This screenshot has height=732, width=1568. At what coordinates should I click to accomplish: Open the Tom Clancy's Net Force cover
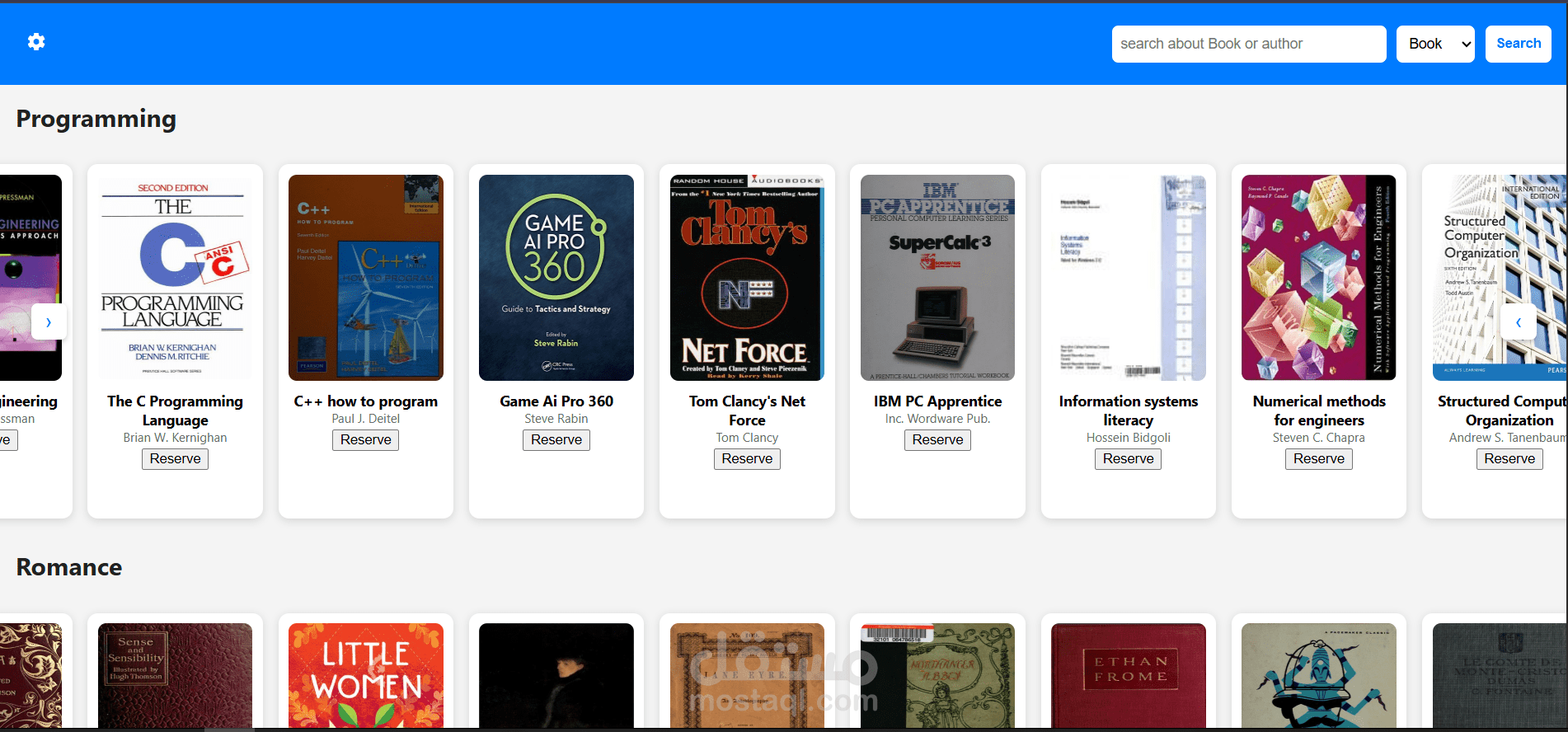pyautogui.click(x=747, y=278)
